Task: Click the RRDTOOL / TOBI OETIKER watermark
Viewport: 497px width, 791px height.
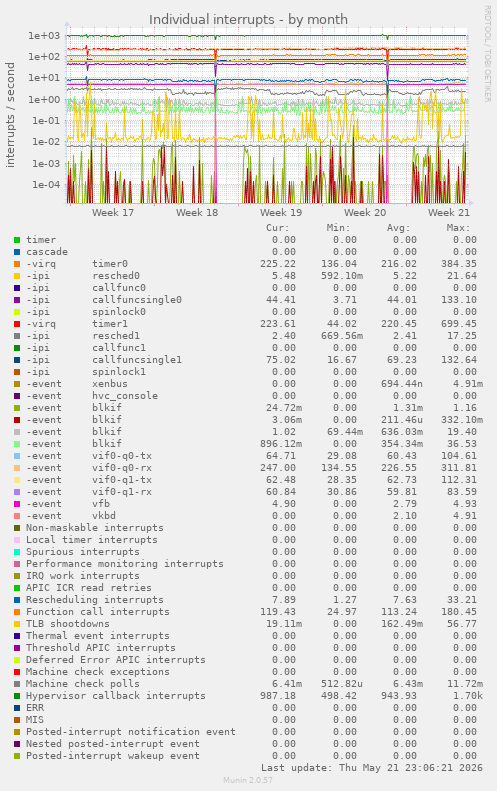Action: [487, 54]
